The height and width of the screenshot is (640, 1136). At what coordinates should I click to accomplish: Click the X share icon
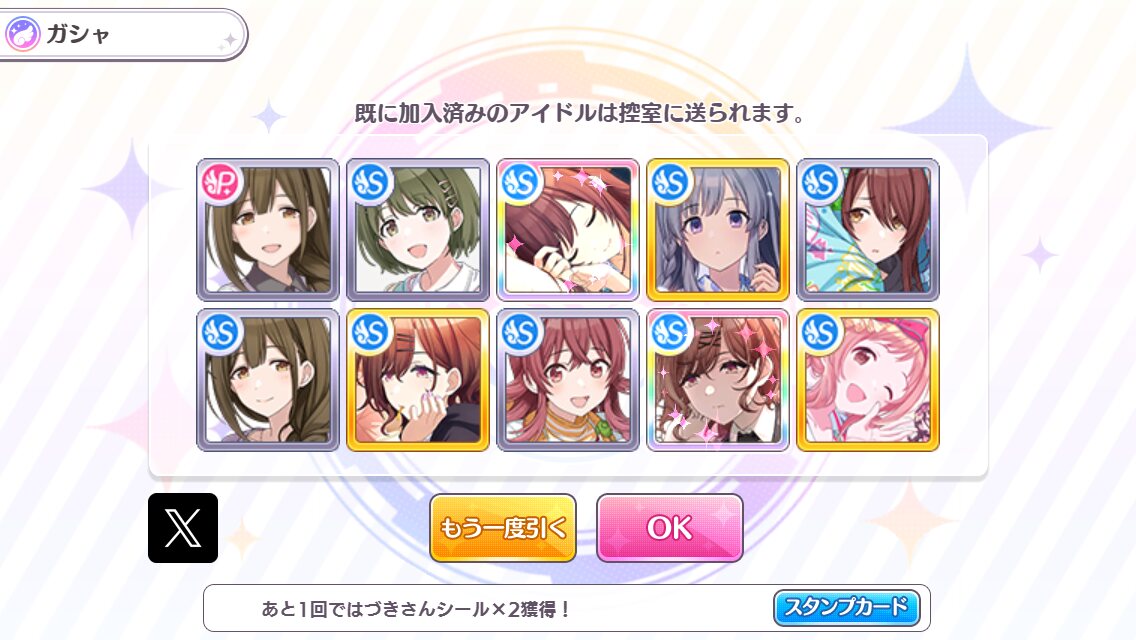point(183,528)
